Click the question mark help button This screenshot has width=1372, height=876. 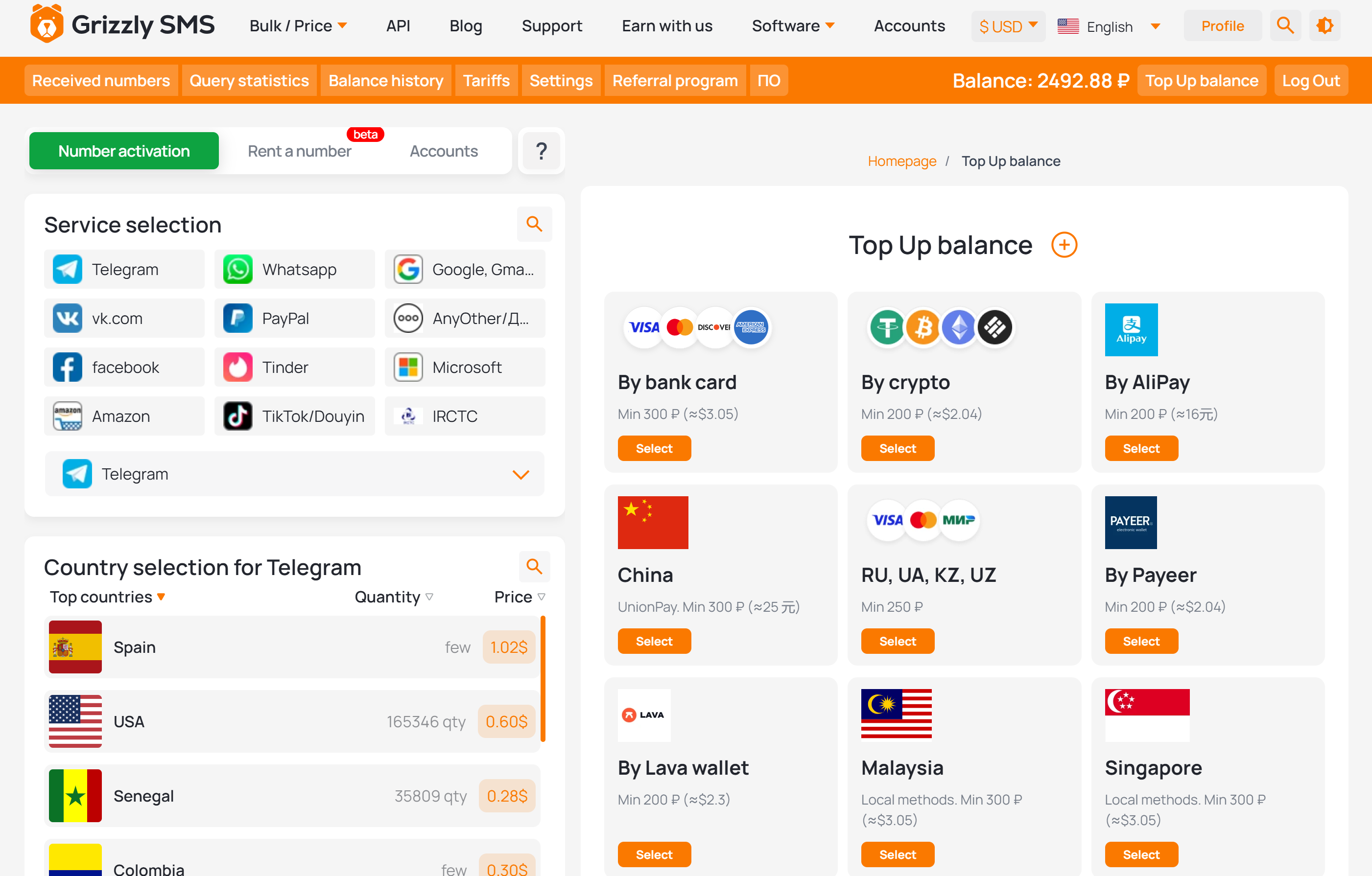click(x=541, y=151)
